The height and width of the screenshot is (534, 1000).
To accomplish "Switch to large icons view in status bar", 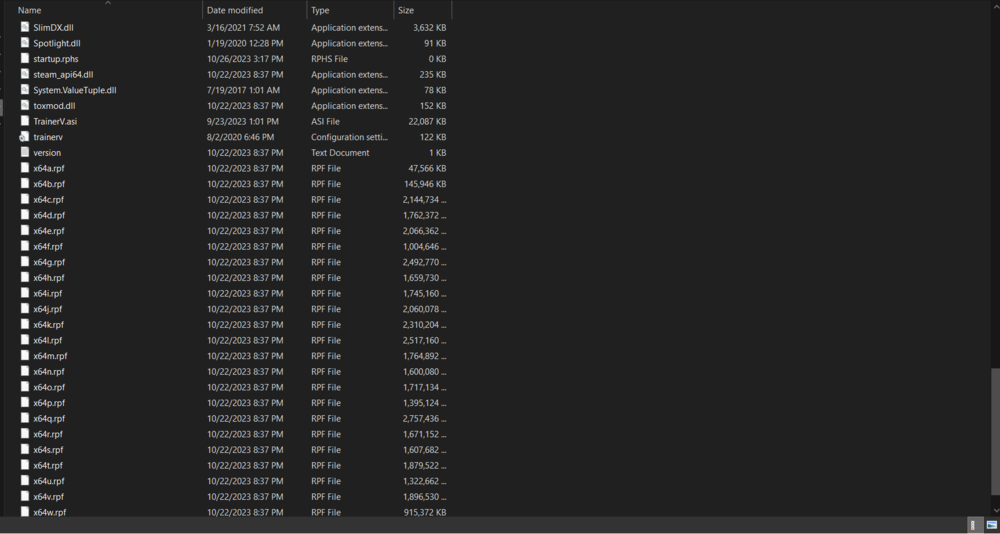I will (x=991, y=524).
